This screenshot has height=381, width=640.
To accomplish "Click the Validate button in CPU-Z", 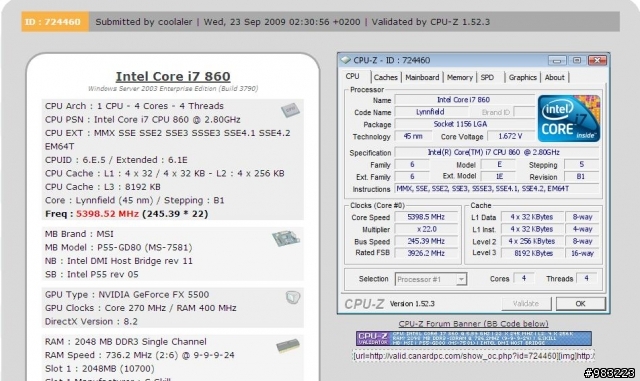I will pos(526,303).
